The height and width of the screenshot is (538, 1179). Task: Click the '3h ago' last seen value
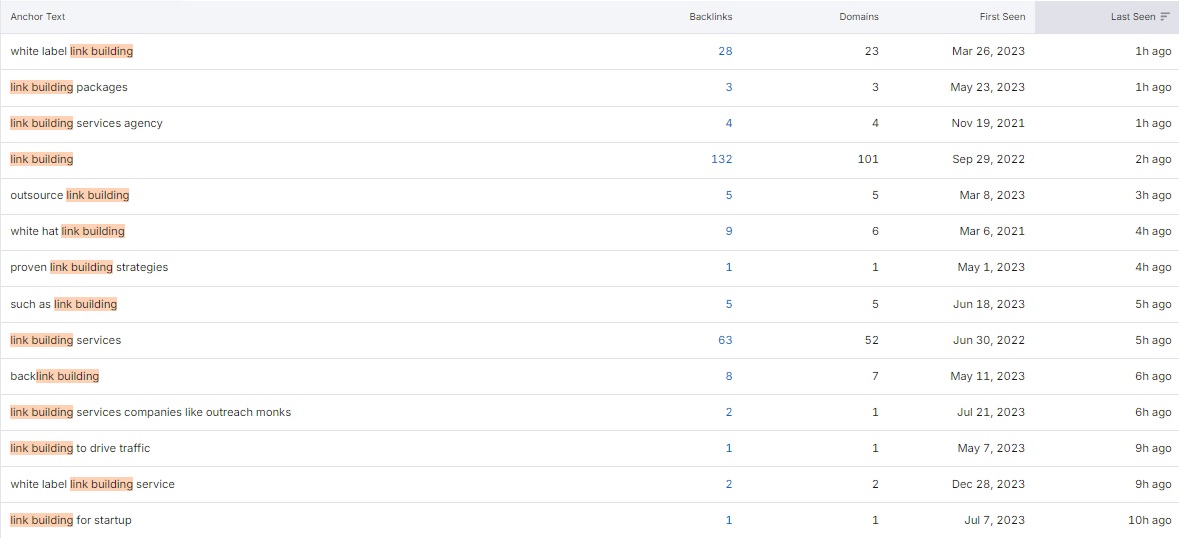(1153, 195)
